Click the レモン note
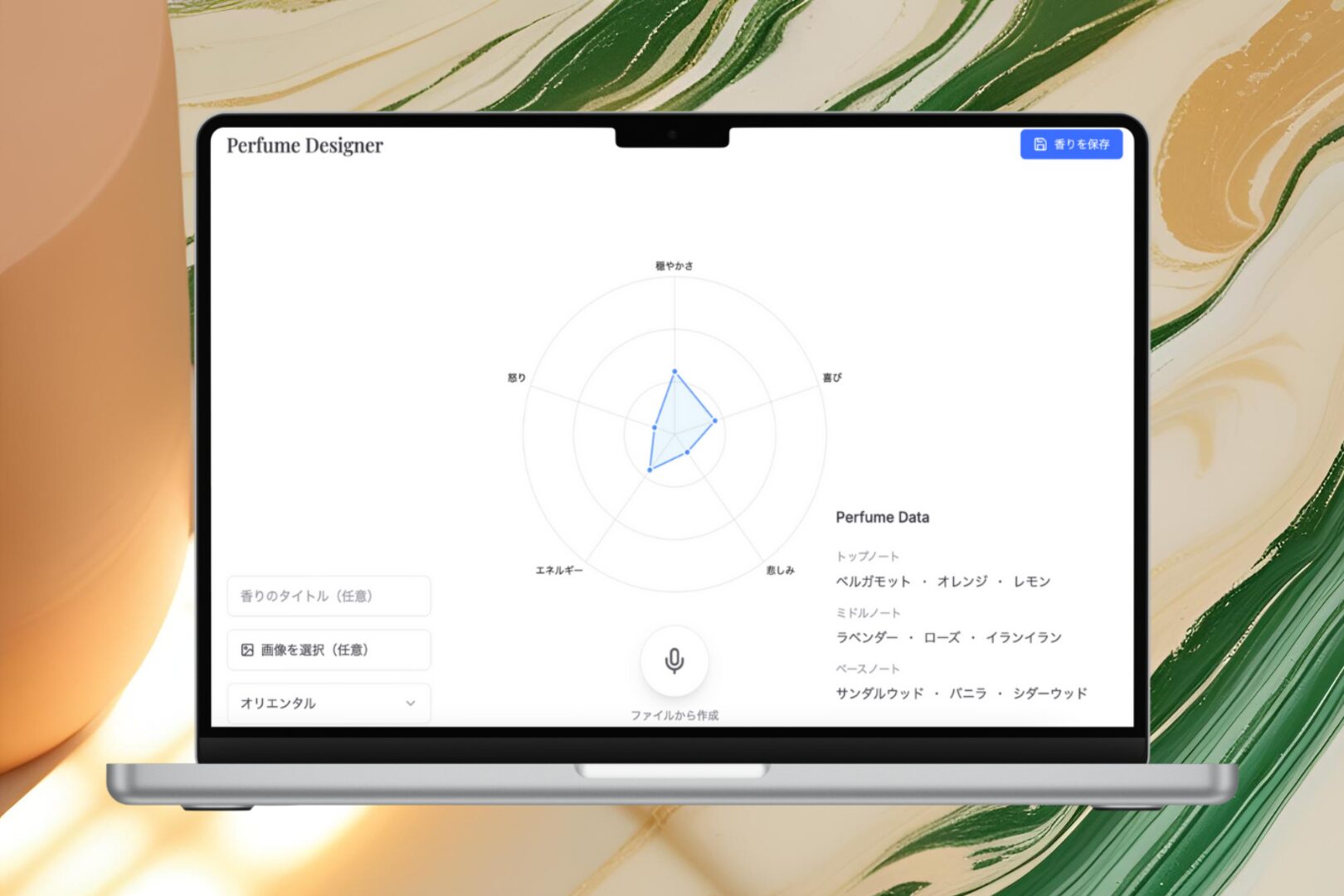Screen dimensions: 1344x896 (1032, 582)
